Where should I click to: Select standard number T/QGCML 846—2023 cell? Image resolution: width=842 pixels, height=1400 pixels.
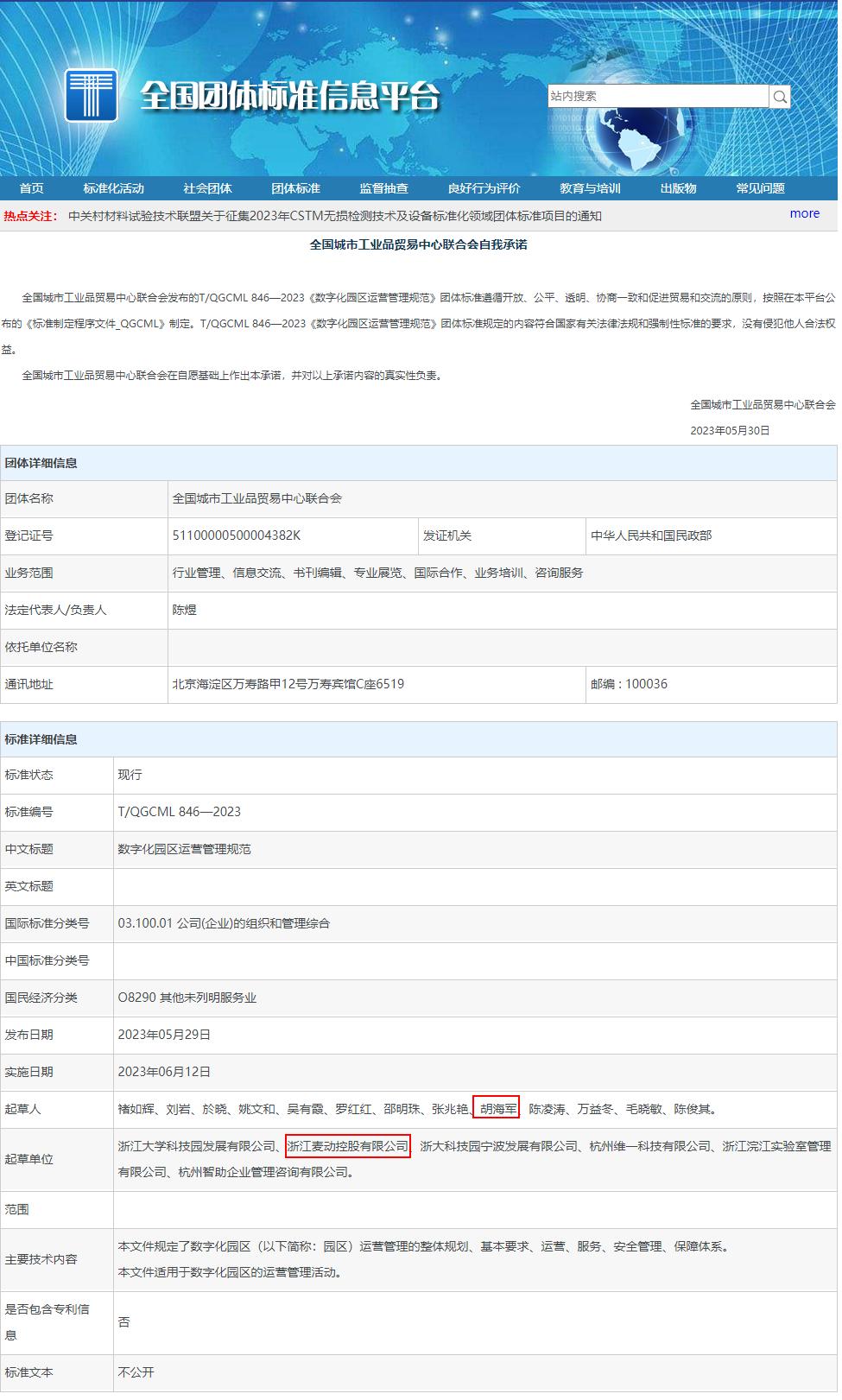tap(180, 812)
